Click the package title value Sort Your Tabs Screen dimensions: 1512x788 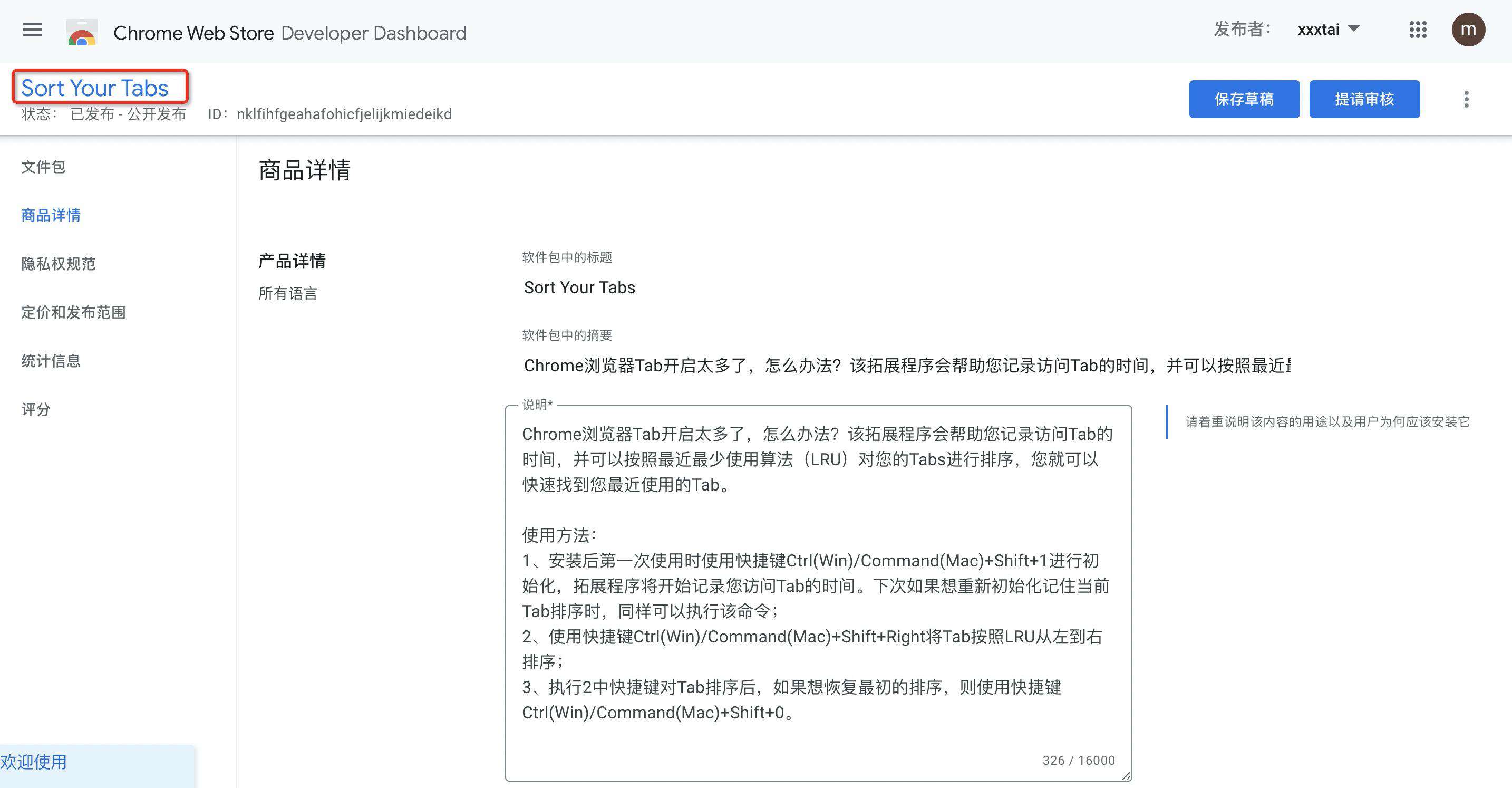tap(579, 287)
